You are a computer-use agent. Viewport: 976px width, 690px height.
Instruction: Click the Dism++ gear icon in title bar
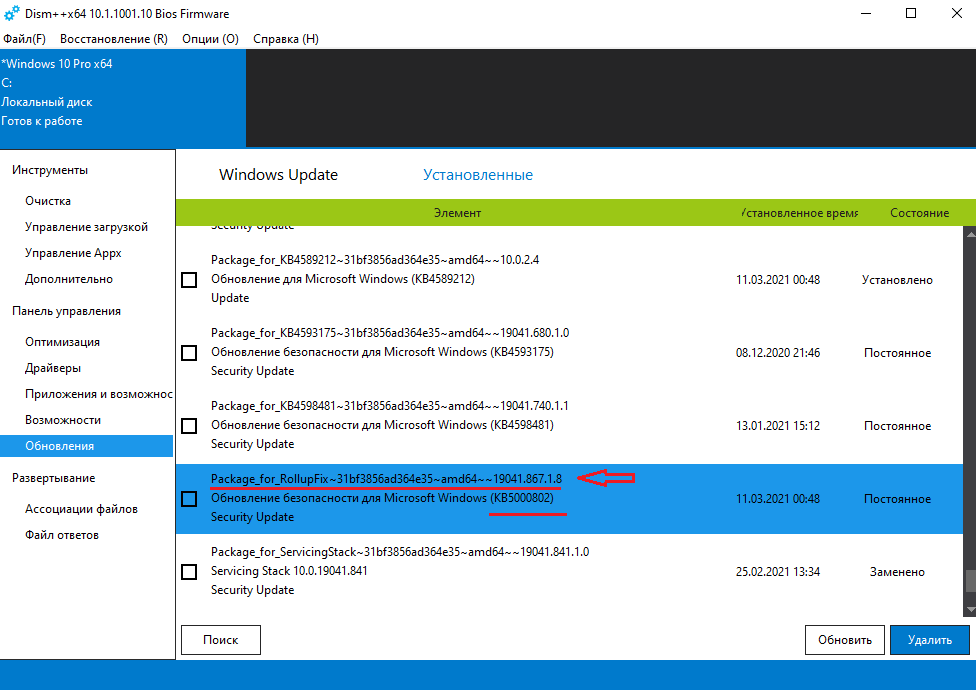11,13
